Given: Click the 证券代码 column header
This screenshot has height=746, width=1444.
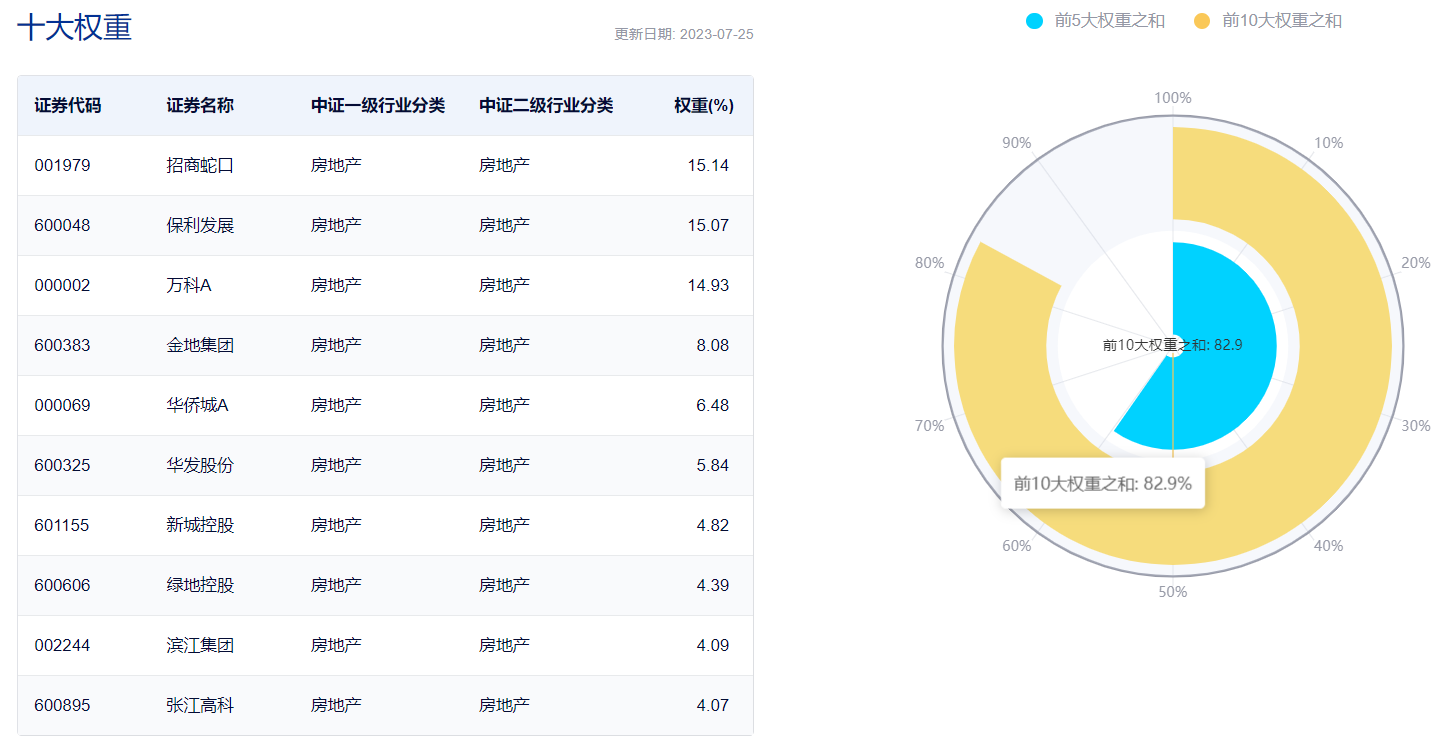Looking at the screenshot, I should (67, 105).
